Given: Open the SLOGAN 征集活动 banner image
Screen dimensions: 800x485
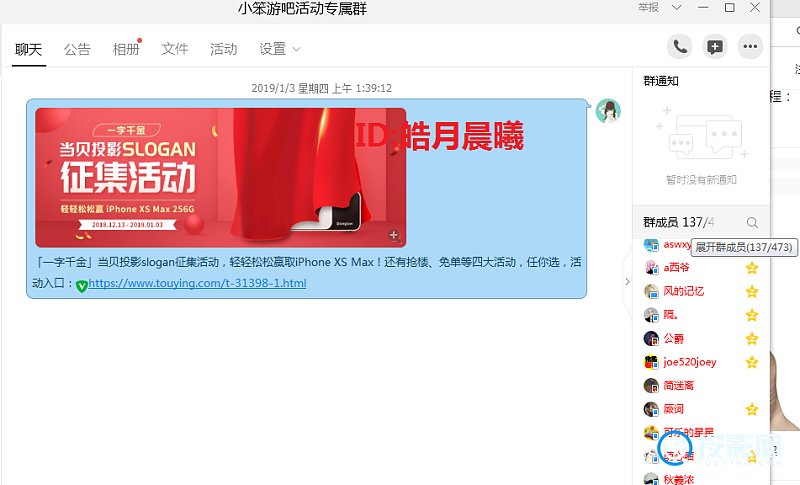Looking at the screenshot, I should (220, 177).
